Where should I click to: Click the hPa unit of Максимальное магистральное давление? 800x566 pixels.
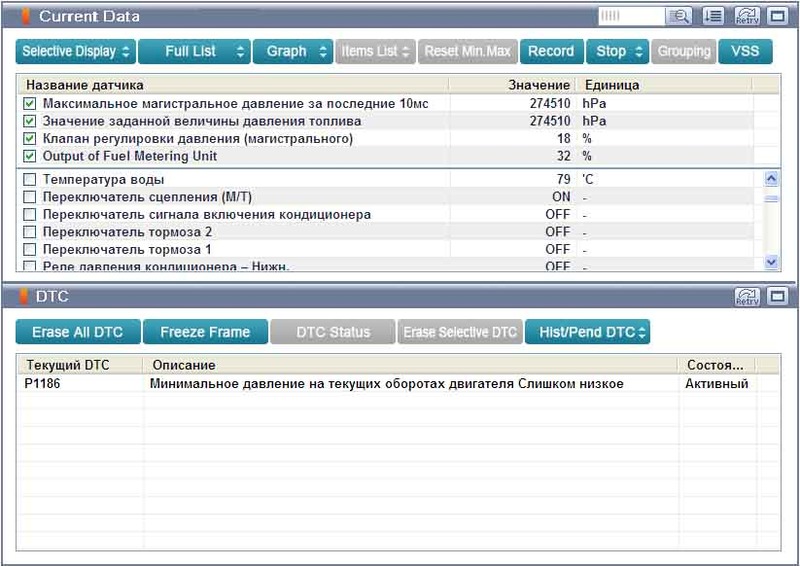click(x=594, y=104)
